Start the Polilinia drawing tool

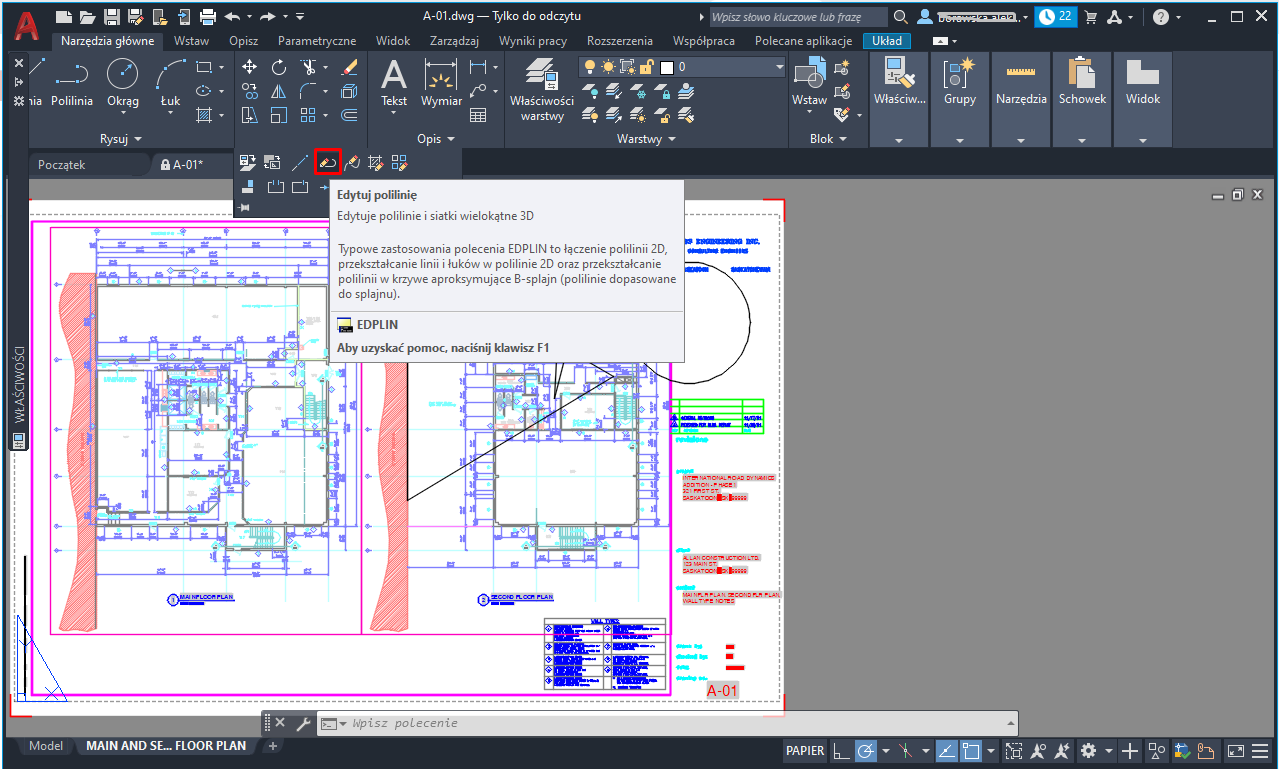point(72,82)
